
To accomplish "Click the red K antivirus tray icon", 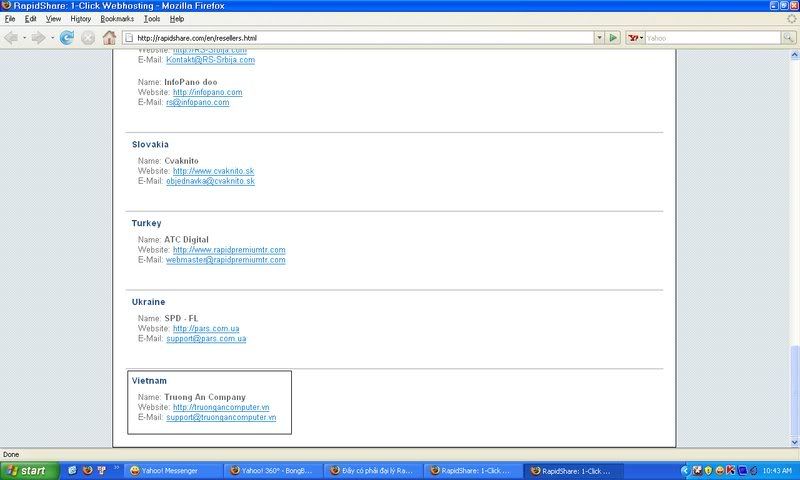I will 731,471.
